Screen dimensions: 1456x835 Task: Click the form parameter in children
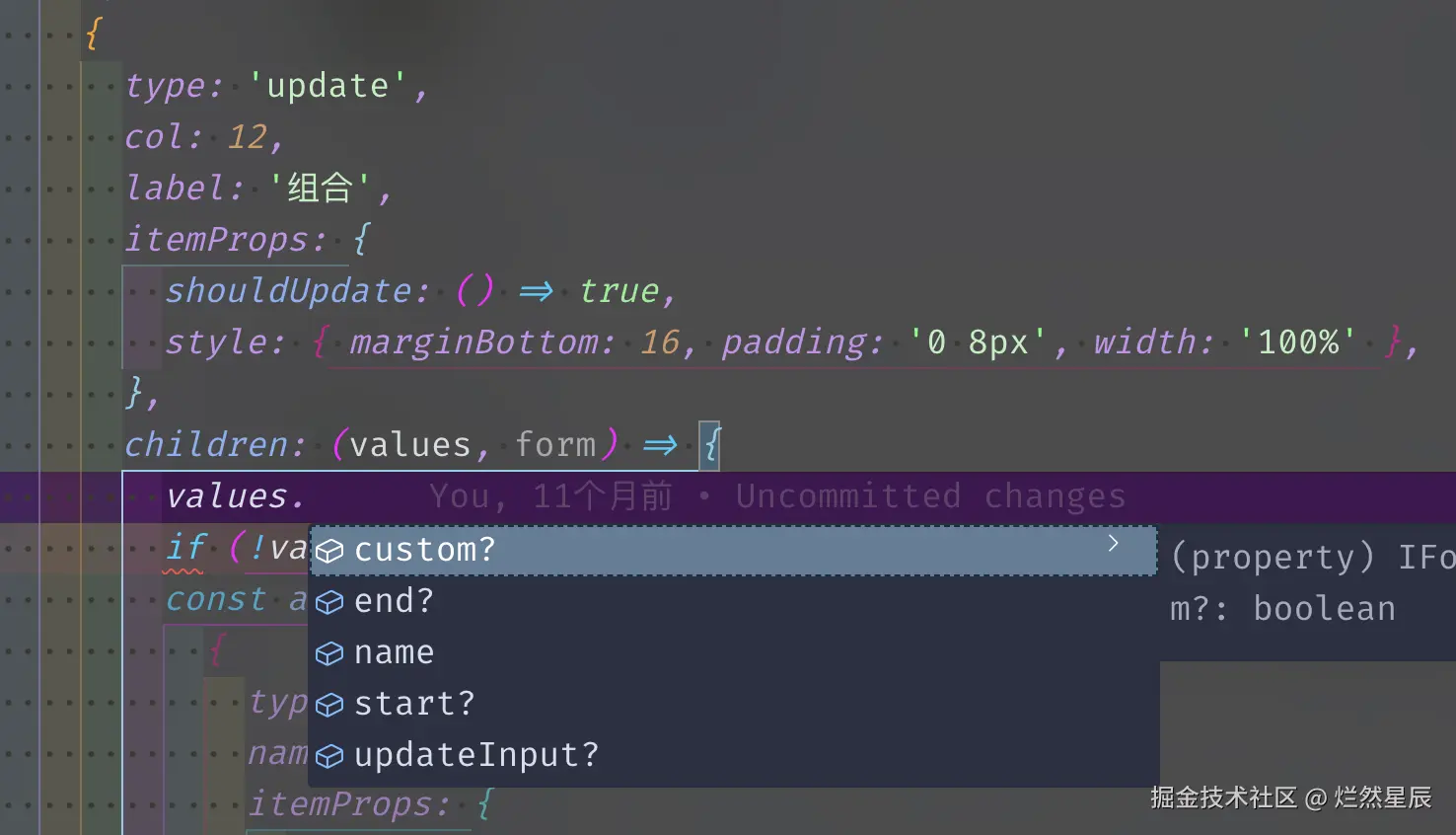tap(556, 445)
